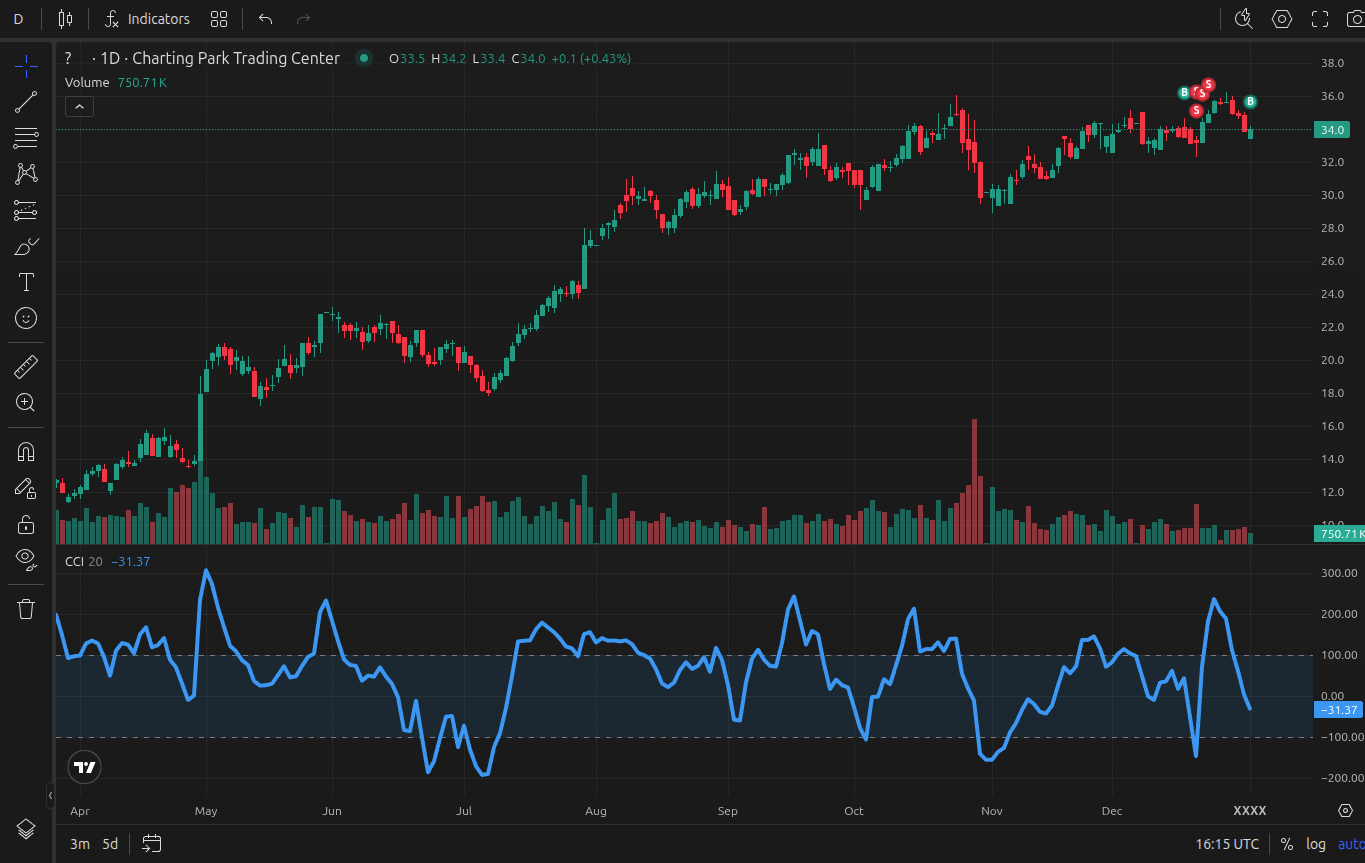Select the 5d date range button
Screen dimensions: 1365x863
(110, 844)
